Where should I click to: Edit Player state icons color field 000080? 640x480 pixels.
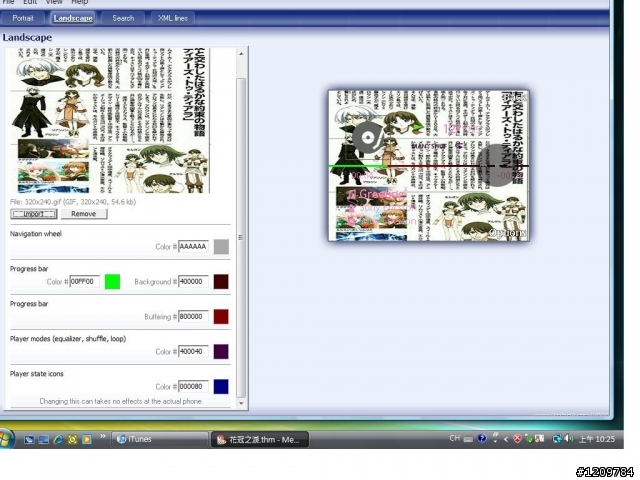[x=193, y=387]
